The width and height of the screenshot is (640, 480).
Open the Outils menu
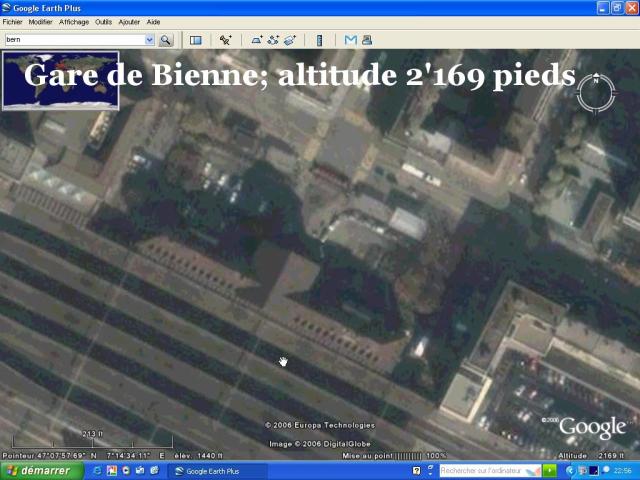tap(103, 22)
